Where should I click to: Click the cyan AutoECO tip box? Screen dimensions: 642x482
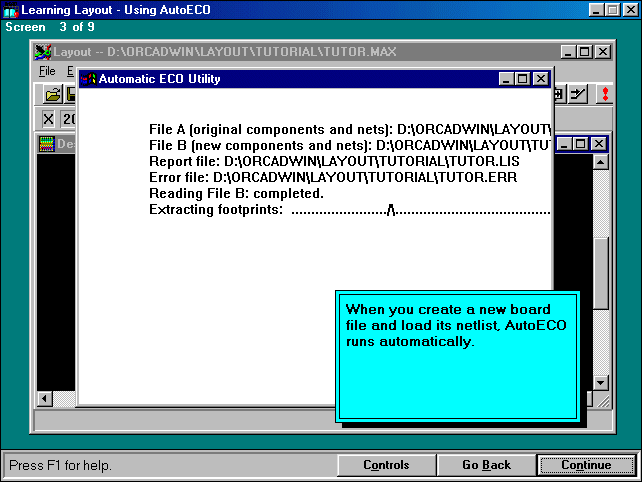click(456, 355)
